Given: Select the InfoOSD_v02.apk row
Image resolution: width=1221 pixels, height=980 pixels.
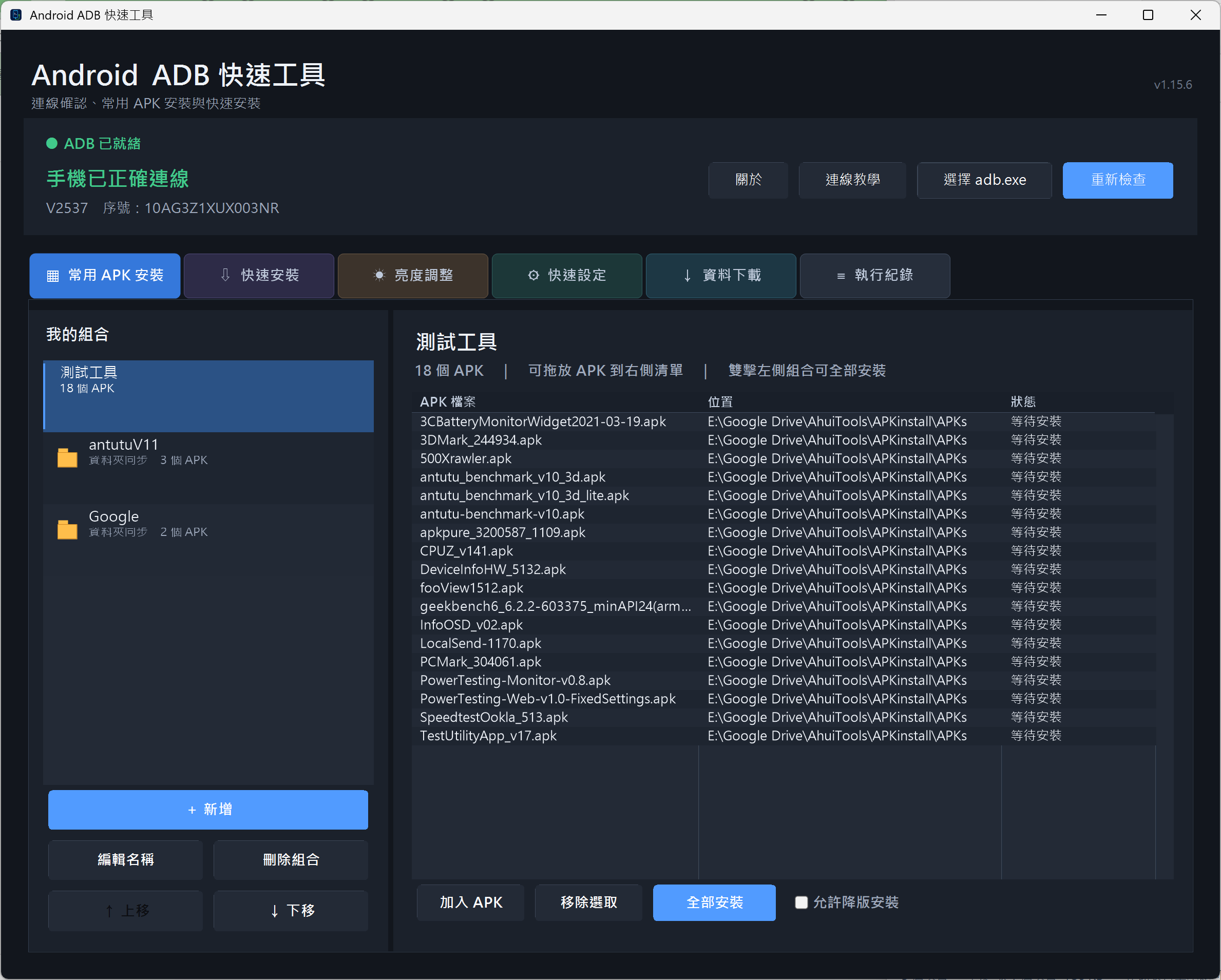Looking at the screenshot, I should 784,625.
